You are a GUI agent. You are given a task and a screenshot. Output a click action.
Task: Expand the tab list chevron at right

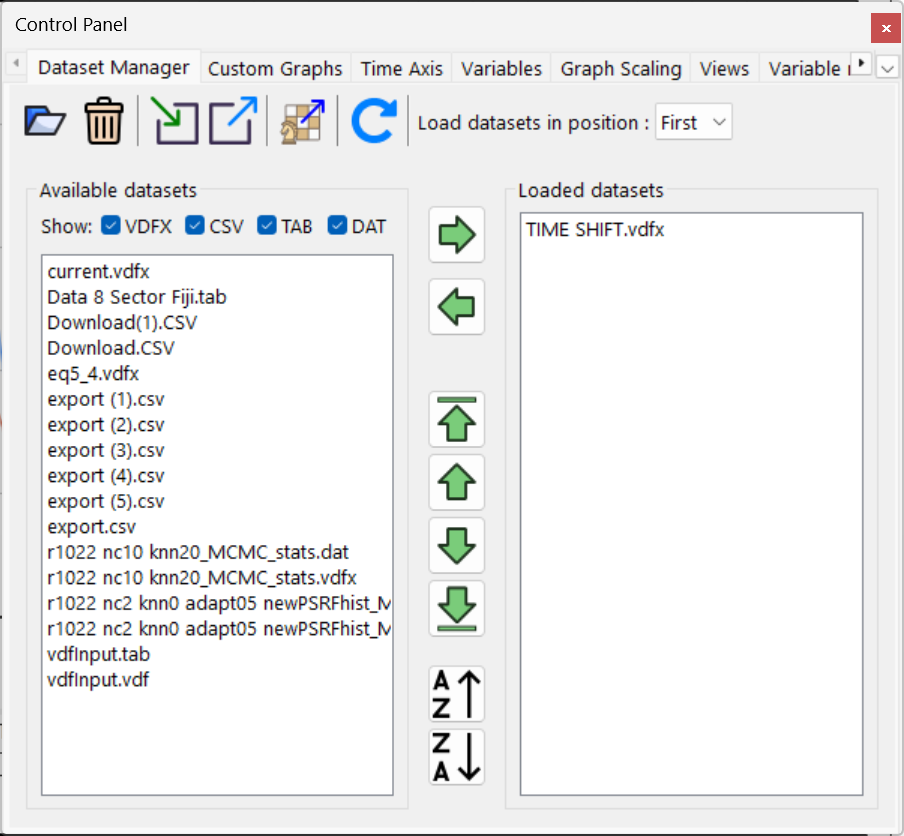click(887, 68)
